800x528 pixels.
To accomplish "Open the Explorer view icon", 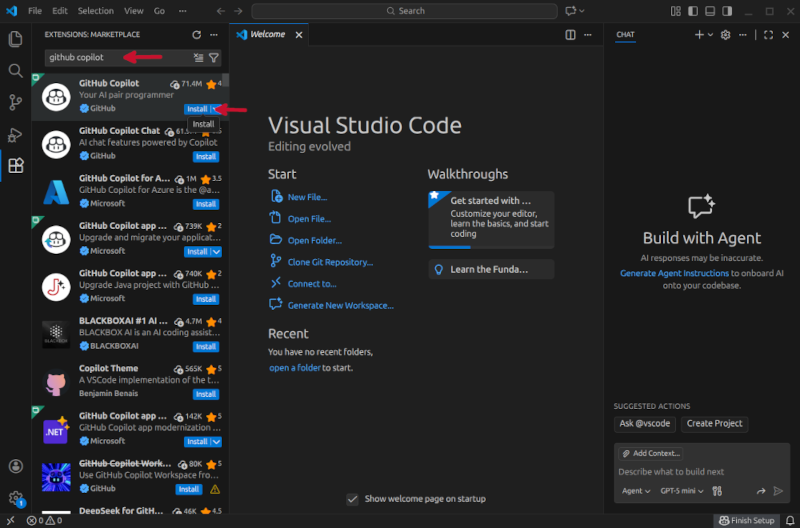I will click(15, 39).
